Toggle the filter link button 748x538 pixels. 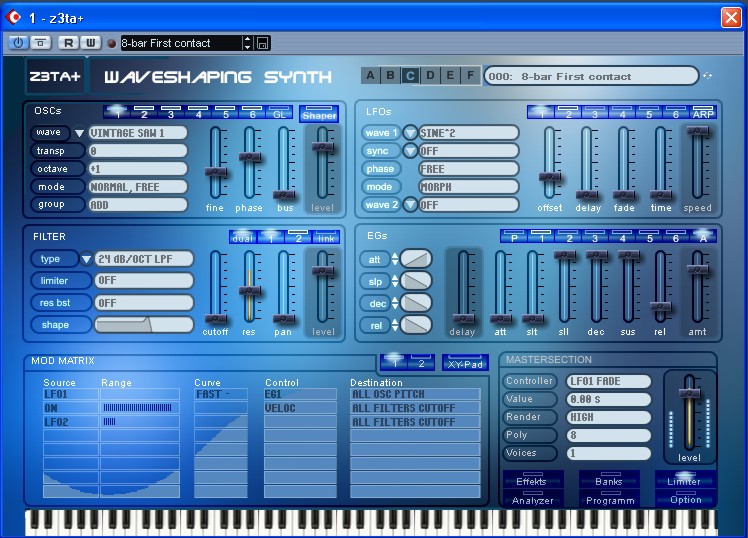[x=326, y=237]
